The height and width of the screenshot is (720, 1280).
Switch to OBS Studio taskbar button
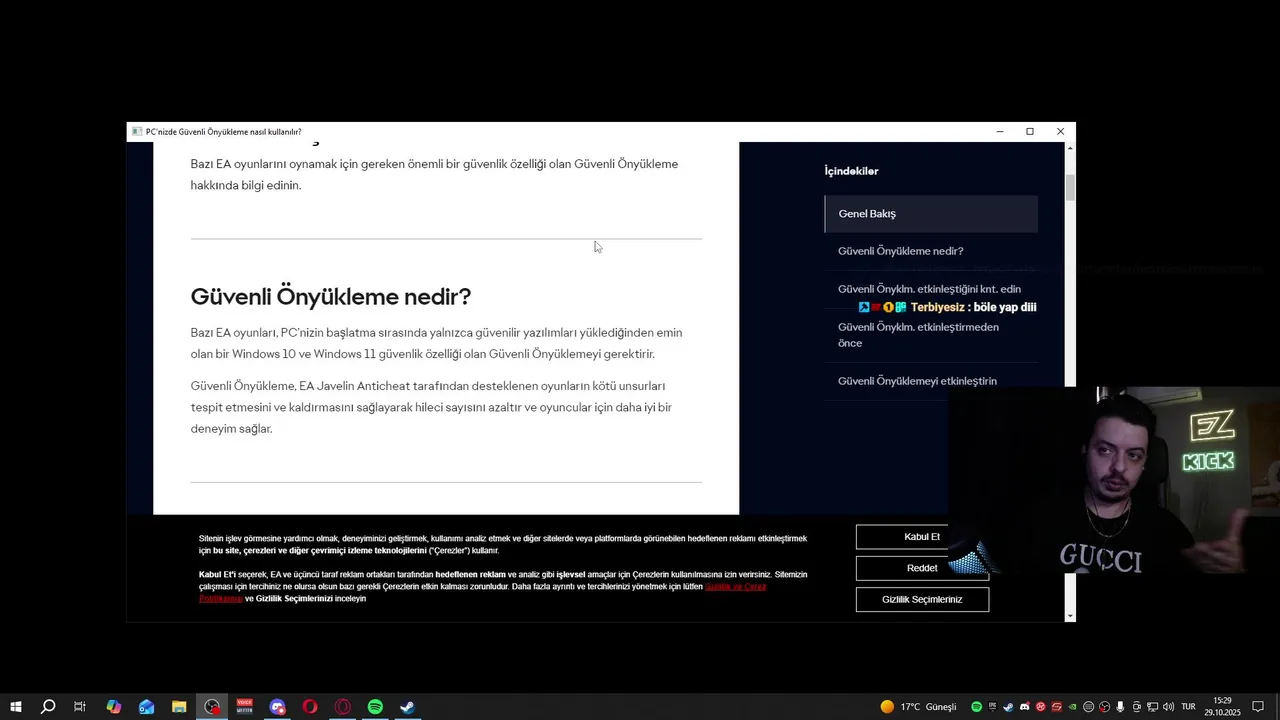click(212, 707)
